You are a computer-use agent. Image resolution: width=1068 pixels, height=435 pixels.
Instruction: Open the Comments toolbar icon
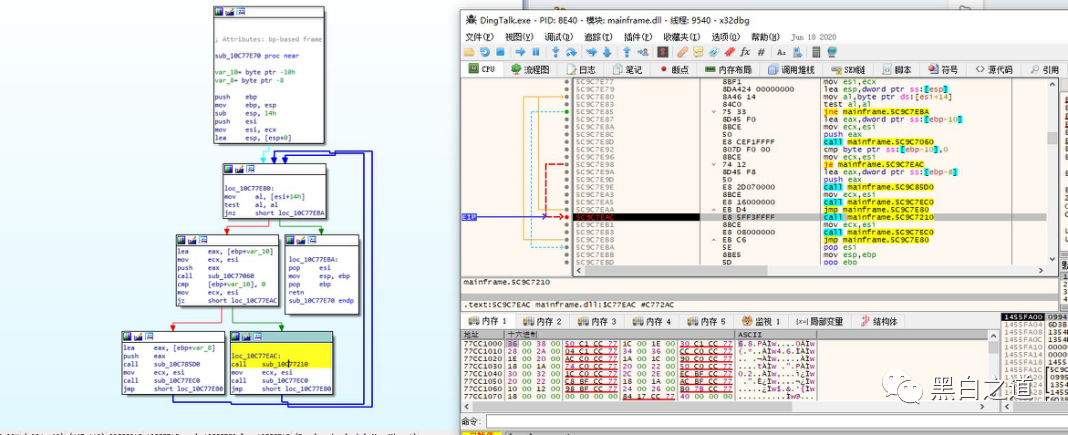698,52
